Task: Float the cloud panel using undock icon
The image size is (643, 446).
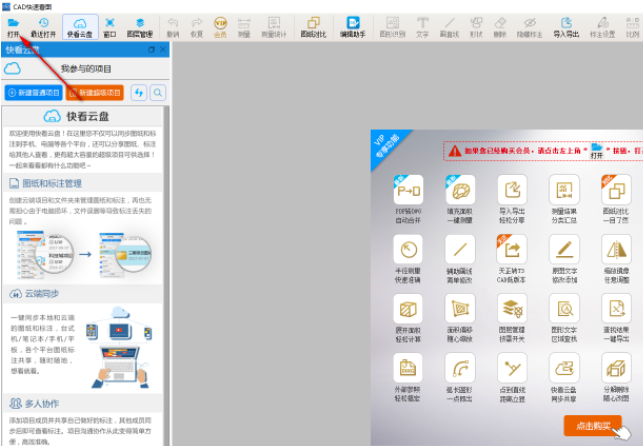Action: [153, 49]
